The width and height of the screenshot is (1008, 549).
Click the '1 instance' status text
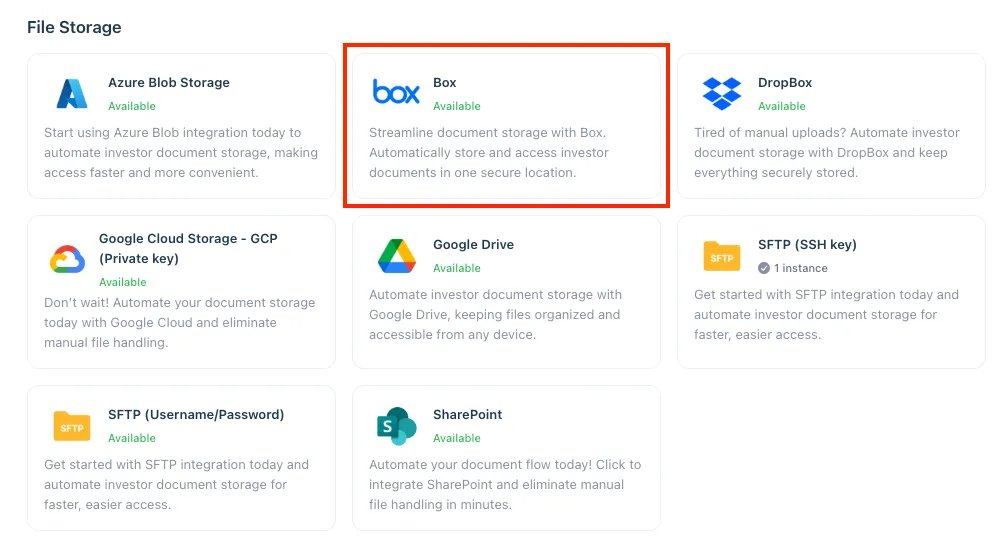tap(800, 268)
